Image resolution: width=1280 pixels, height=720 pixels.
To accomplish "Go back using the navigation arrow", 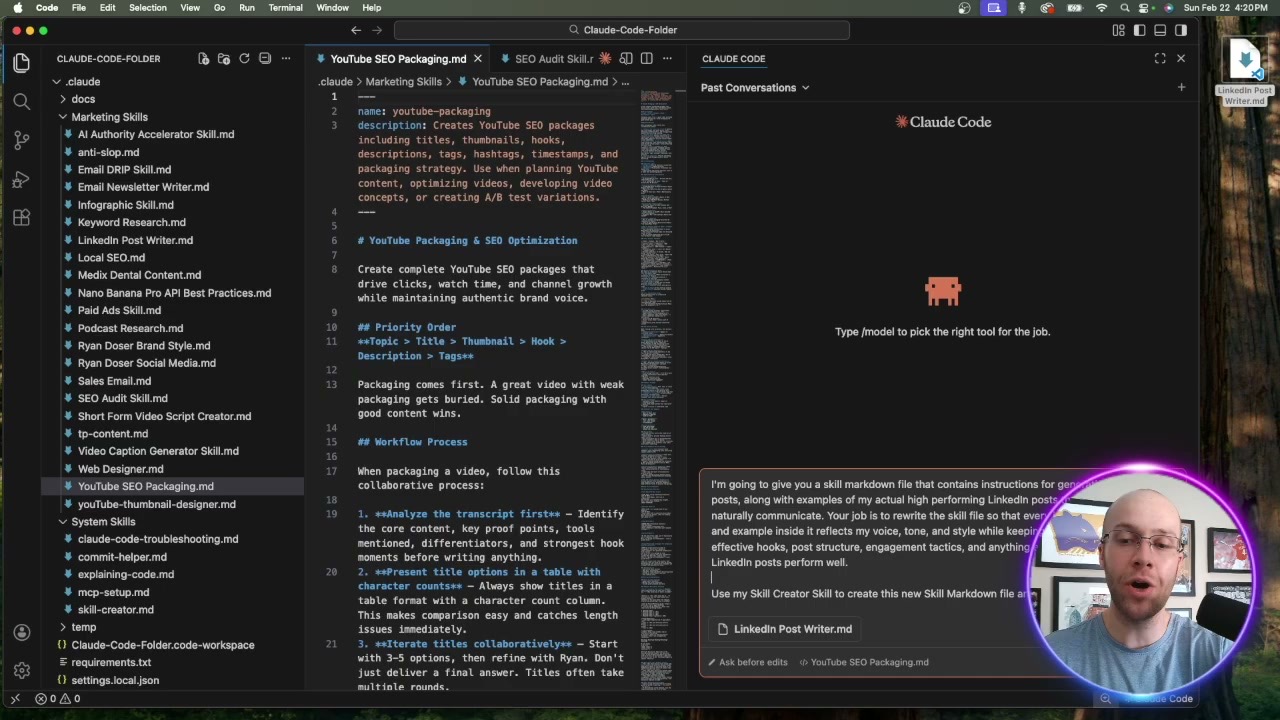I will (356, 30).
